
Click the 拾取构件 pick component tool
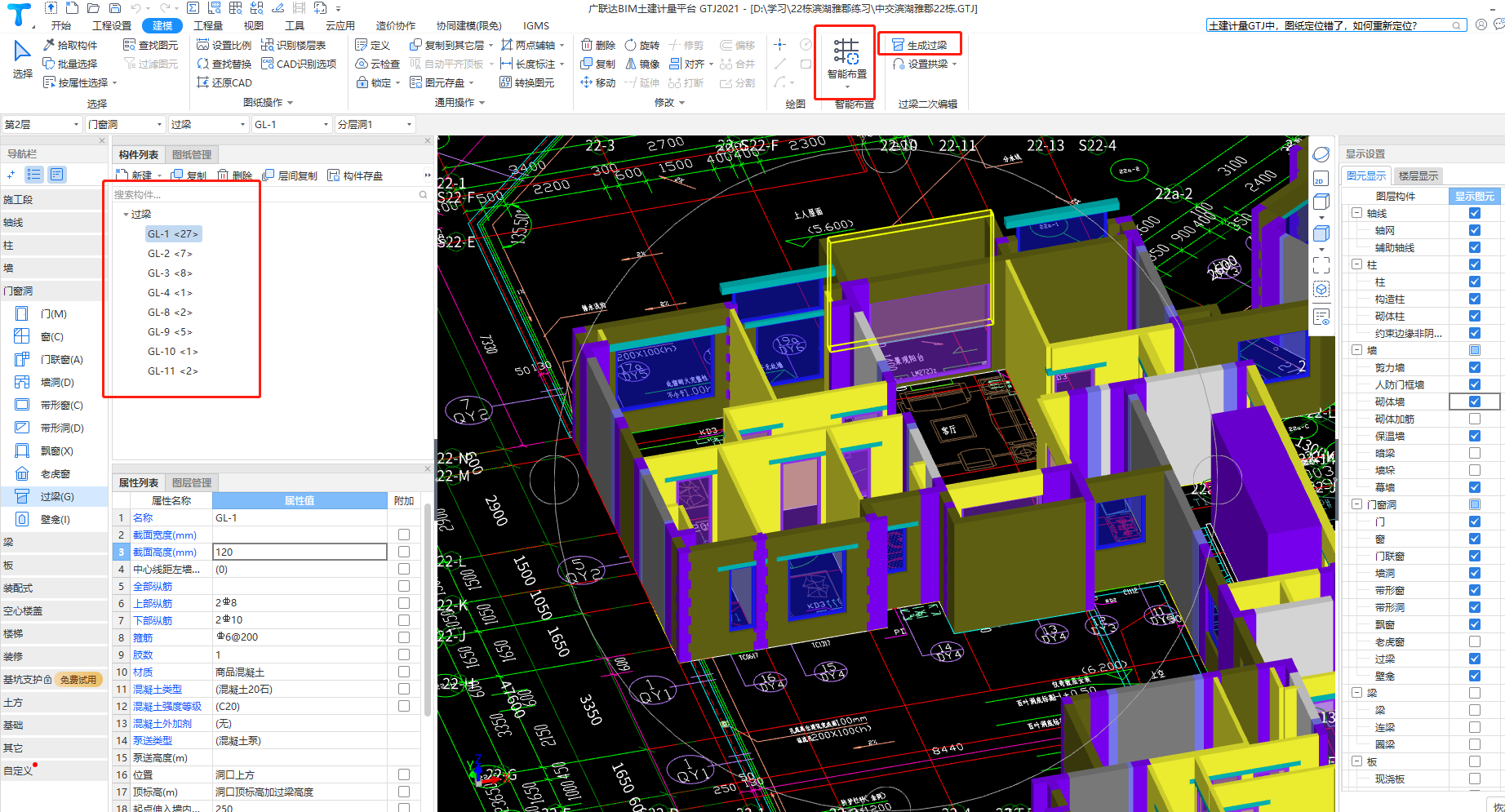coord(70,45)
